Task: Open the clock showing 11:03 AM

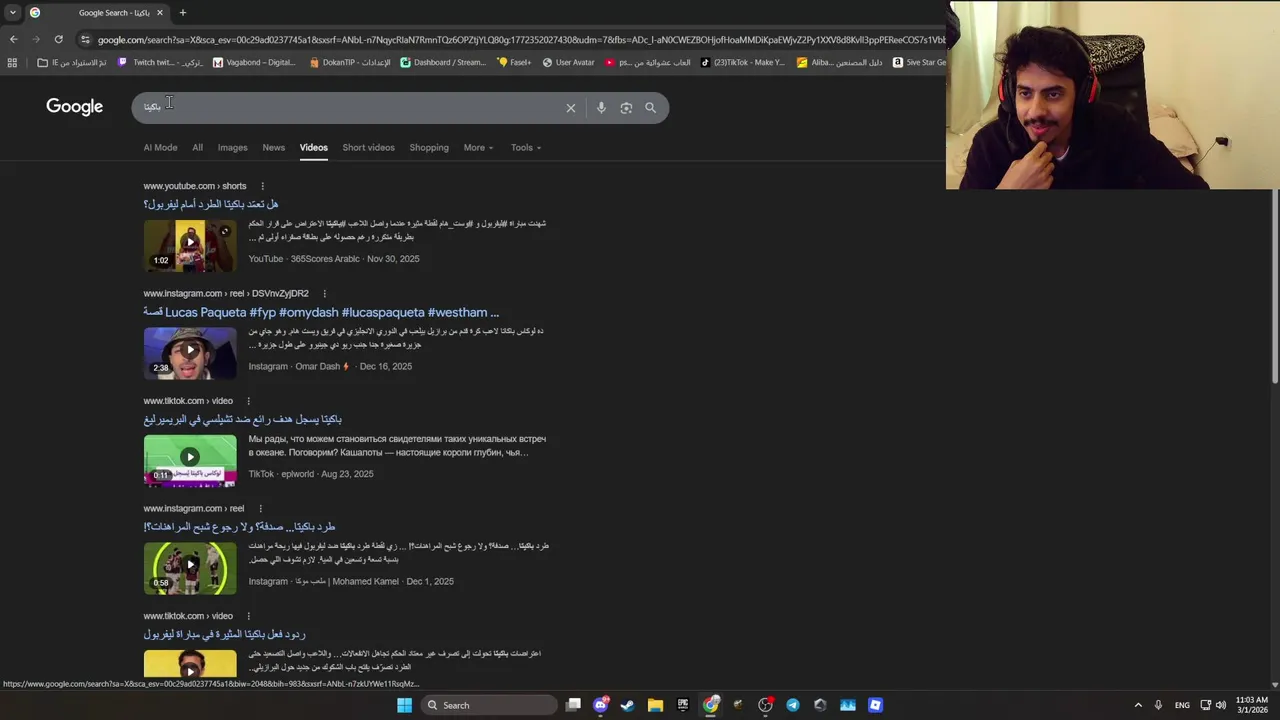Action: tap(1251, 705)
